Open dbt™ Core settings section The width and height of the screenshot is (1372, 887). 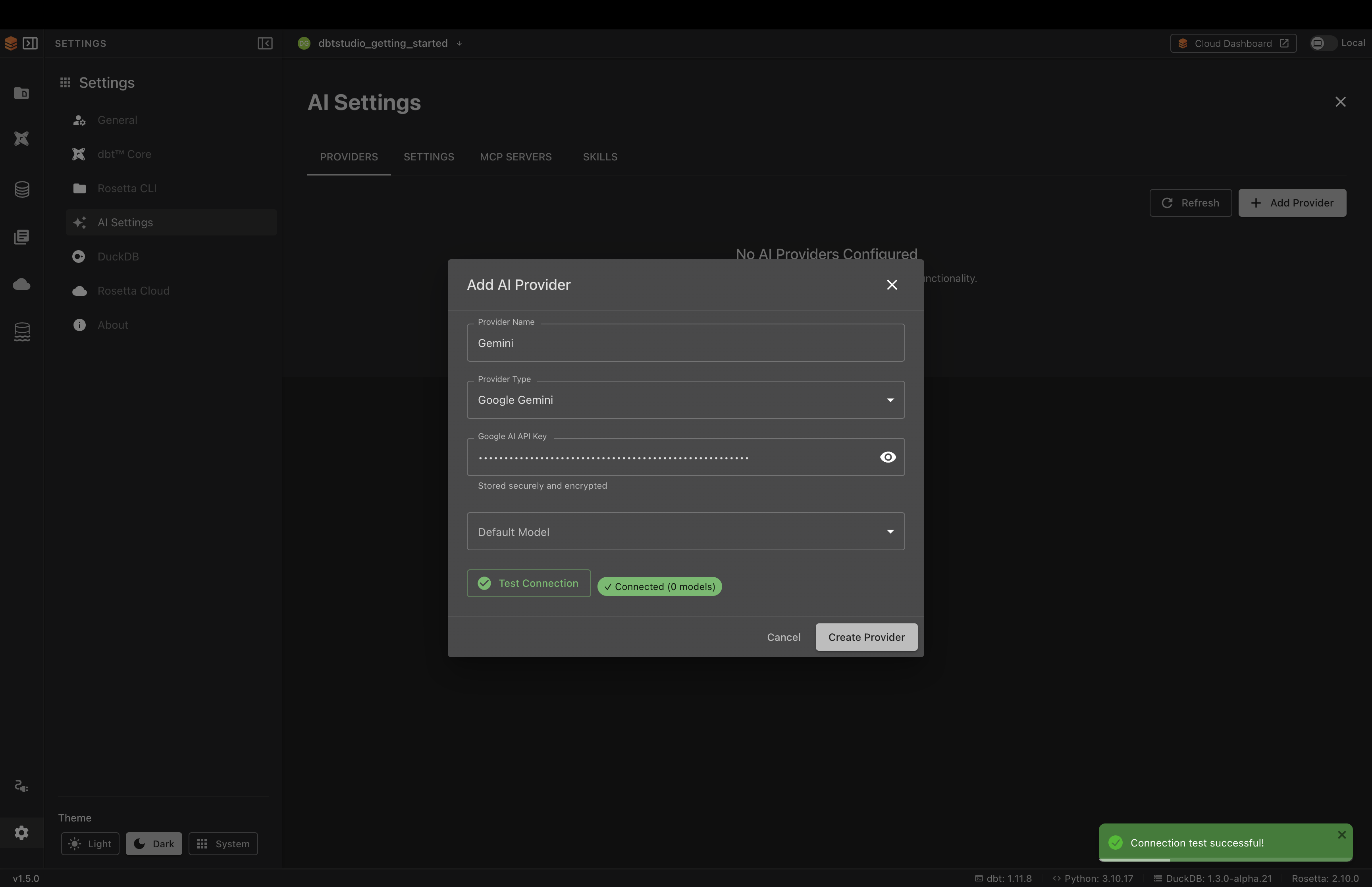pyautogui.click(x=171, y=154)
